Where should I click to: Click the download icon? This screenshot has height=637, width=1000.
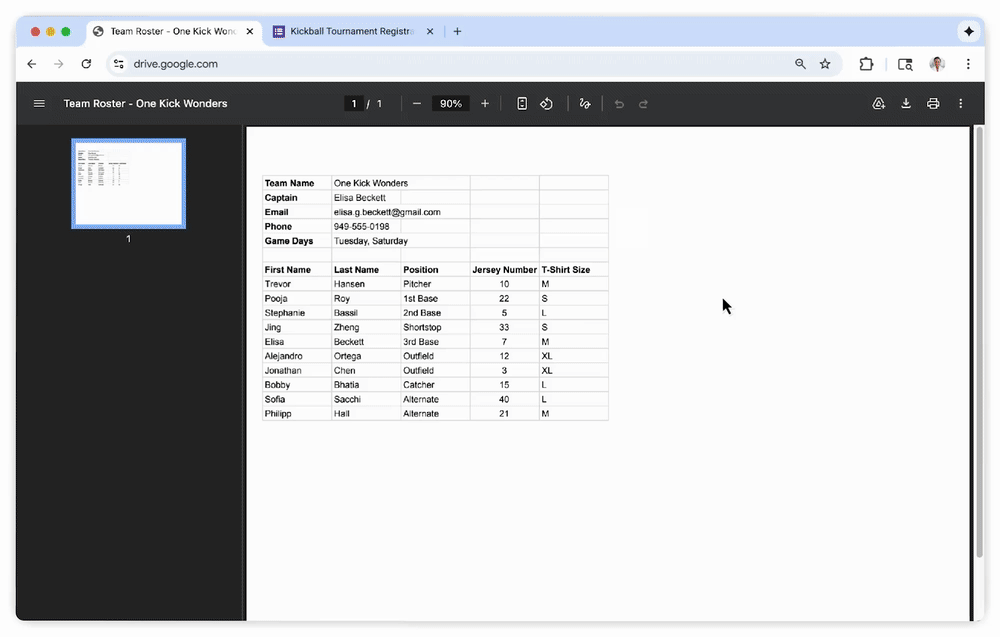click(x=906, y=103)
